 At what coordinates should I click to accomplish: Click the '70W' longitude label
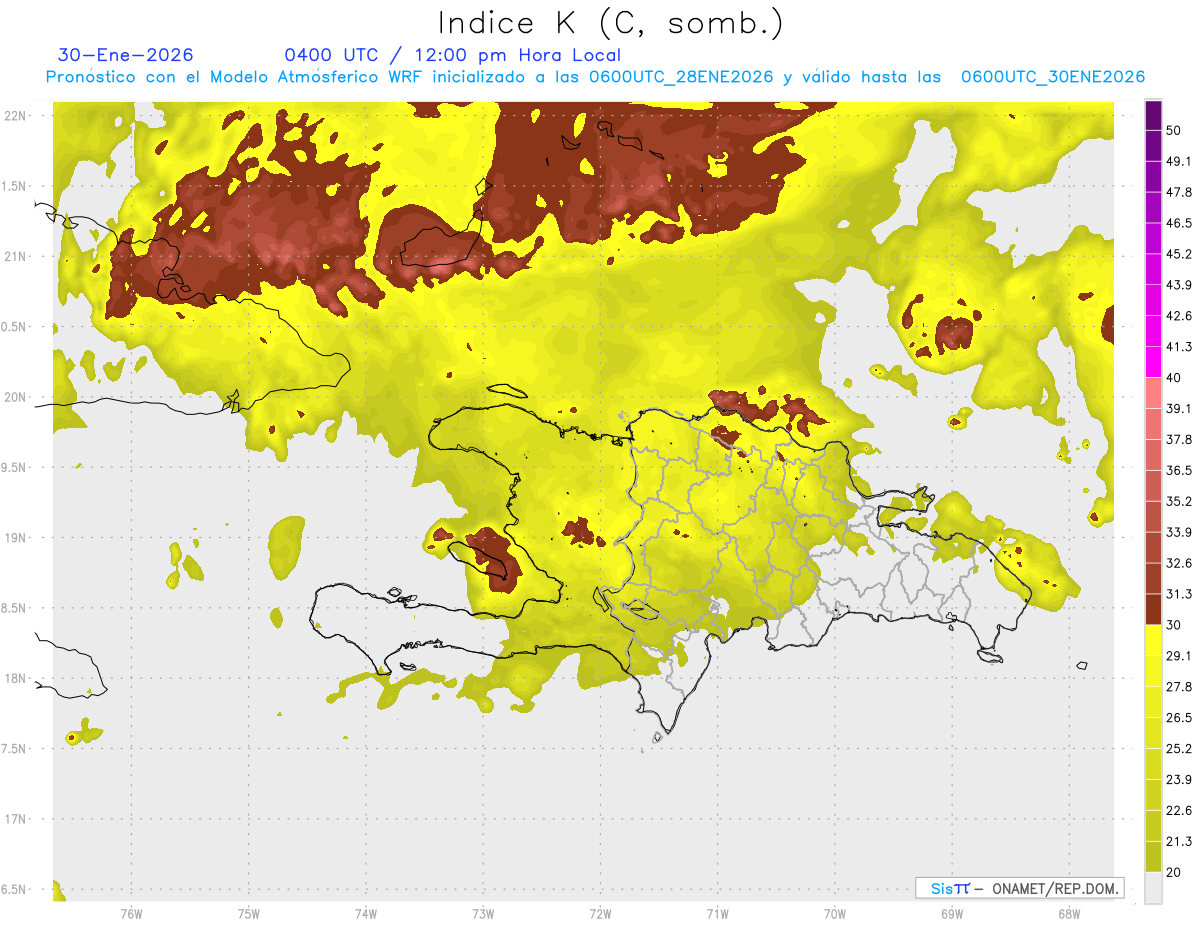[834, 915]
